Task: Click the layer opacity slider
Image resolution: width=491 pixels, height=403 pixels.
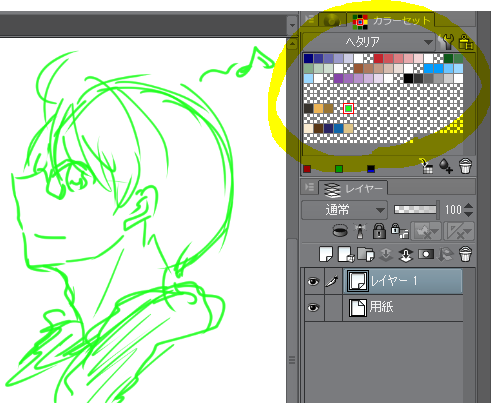Action: tap(415, 210)
